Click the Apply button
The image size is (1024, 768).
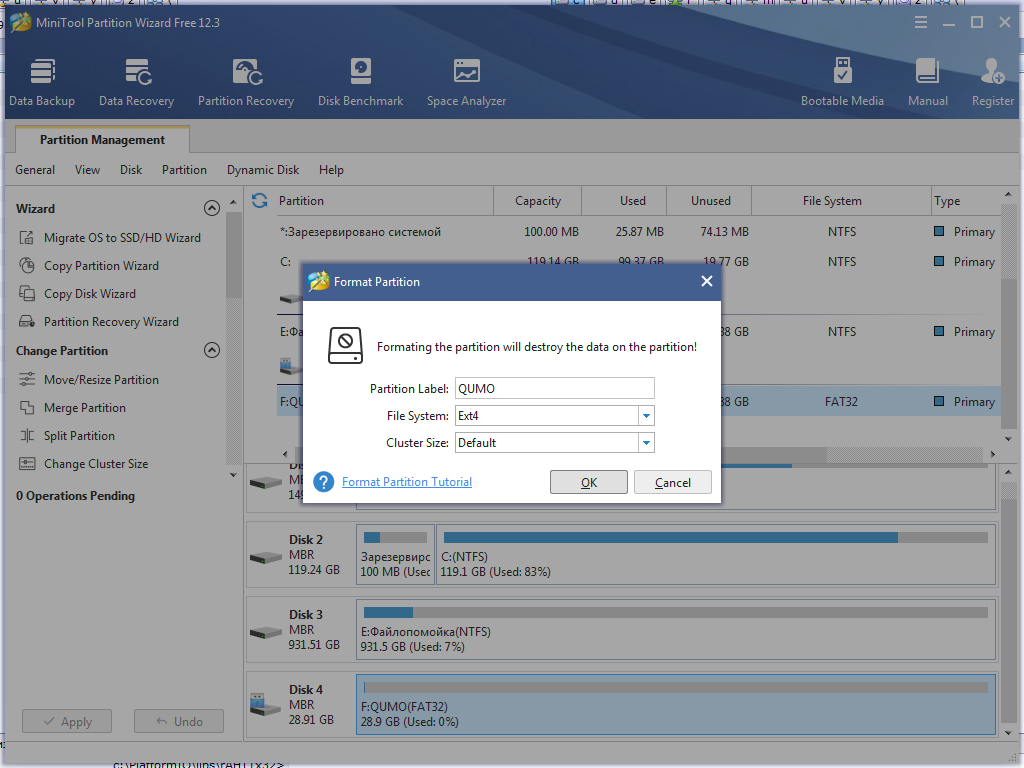(x=67, y=722)
